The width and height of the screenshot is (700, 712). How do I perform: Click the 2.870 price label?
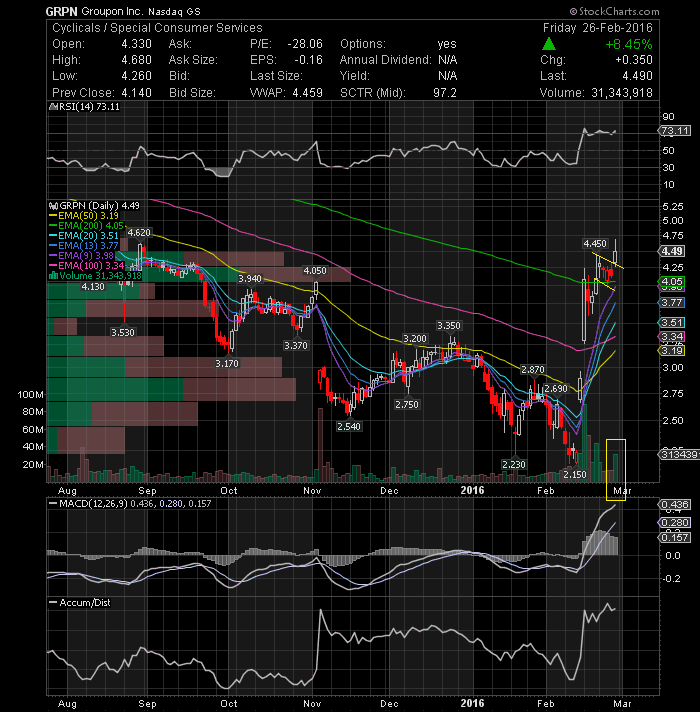(x=532, y=370)
